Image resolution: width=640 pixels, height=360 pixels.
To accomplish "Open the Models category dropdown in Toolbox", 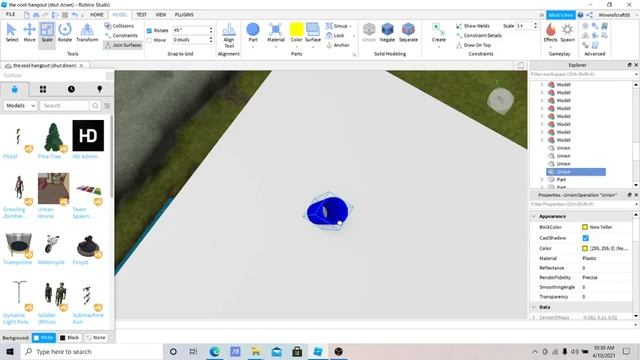I will pos(20,106).
